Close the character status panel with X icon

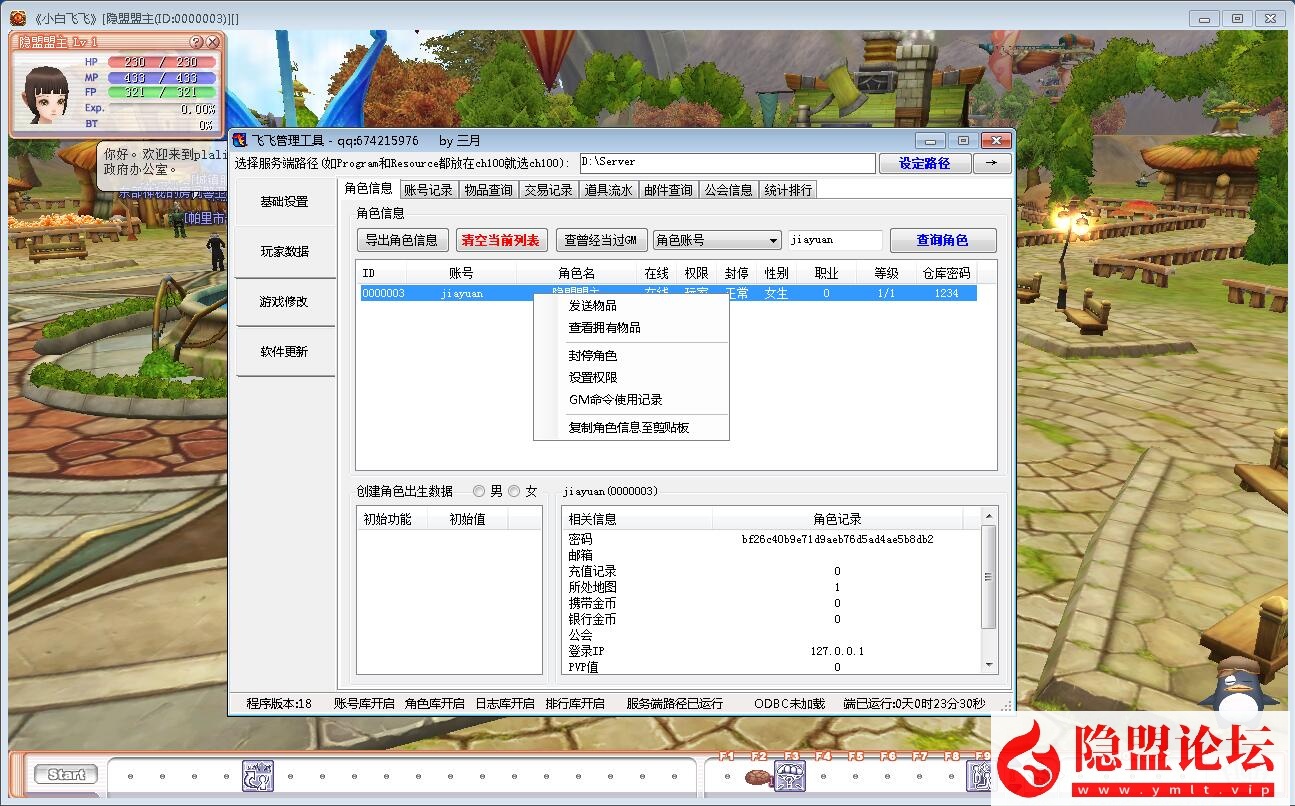click(213, 42)
